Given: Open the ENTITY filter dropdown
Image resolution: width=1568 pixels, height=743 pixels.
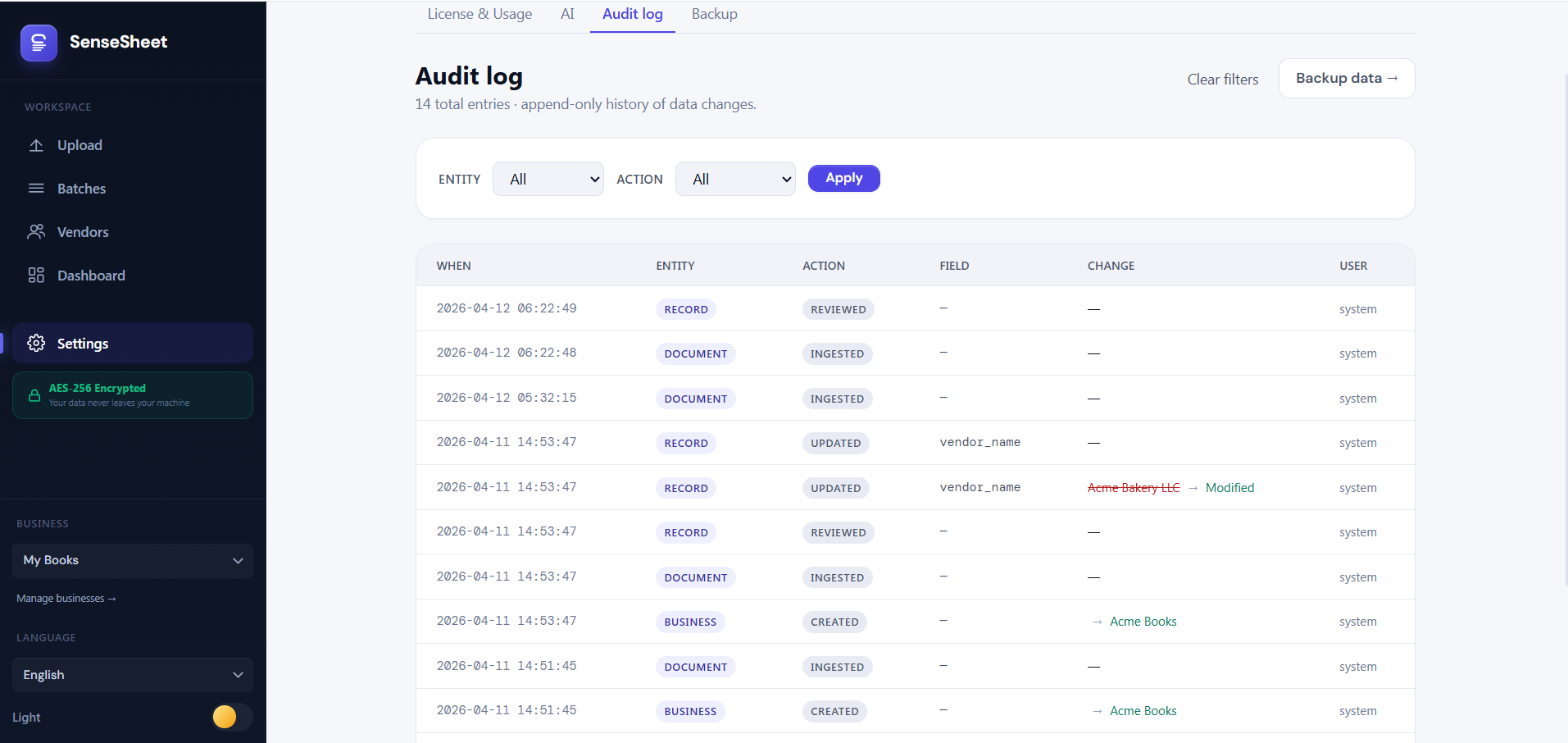Looking at the screenshot, I should [x=547, y=178].
